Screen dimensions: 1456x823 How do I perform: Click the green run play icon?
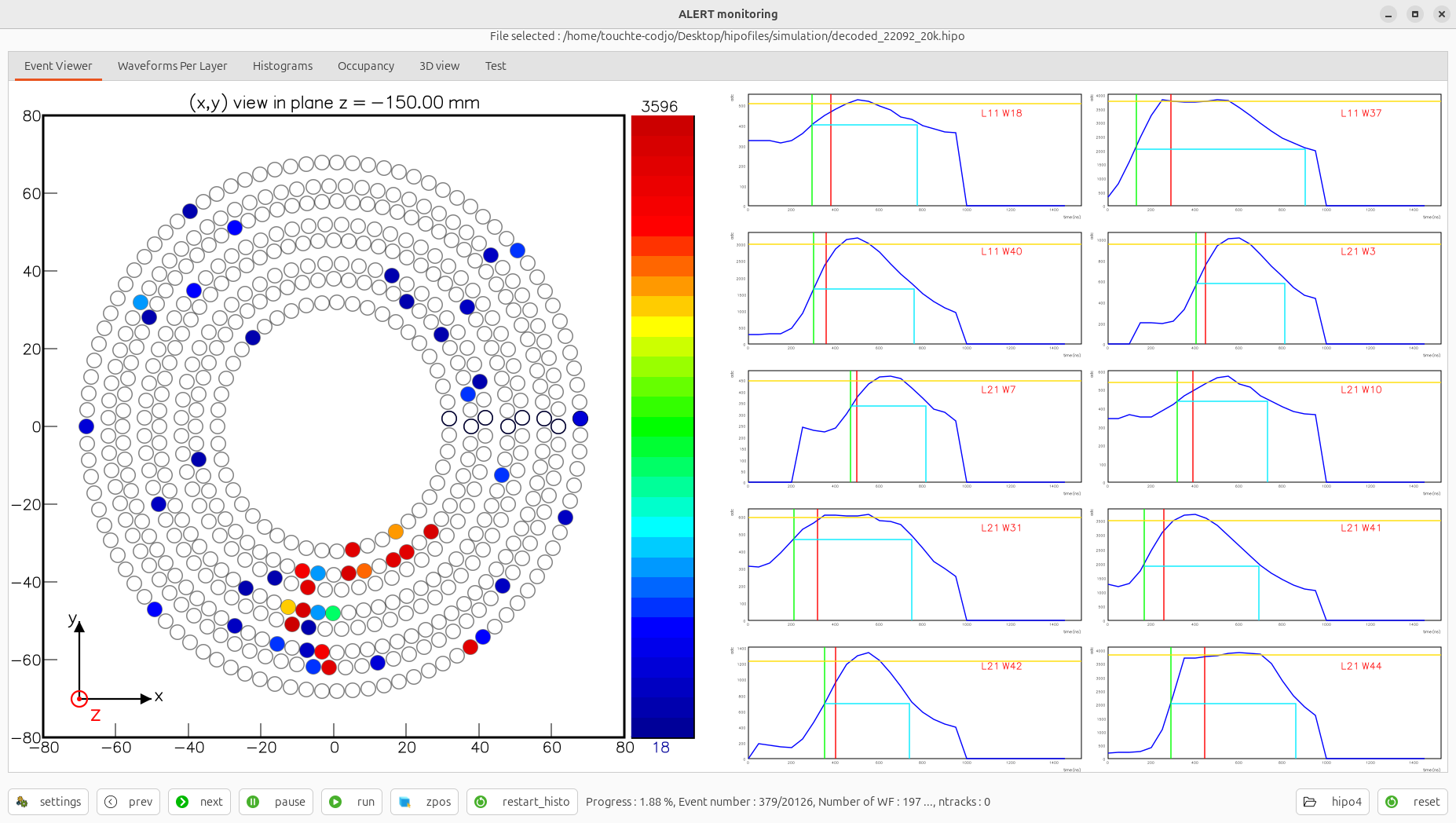pyautogui.click(x=335, y=802)
